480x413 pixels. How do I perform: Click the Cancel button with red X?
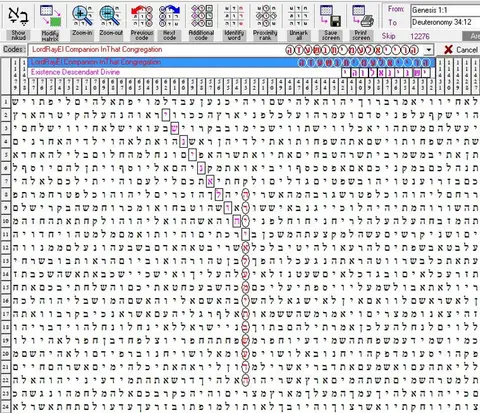tap(461, 50)
